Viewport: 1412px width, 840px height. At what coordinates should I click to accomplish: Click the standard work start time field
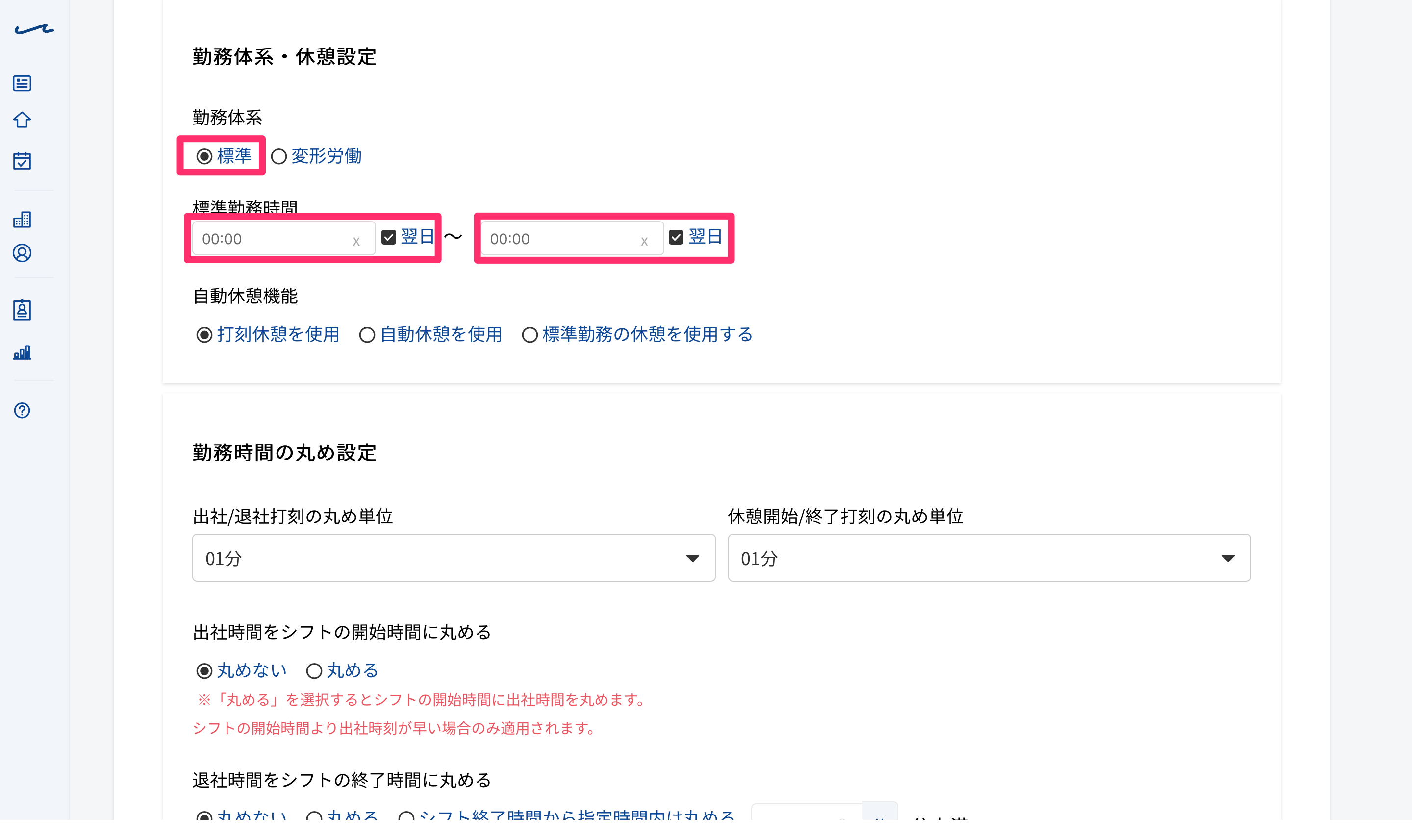(284, 238)
